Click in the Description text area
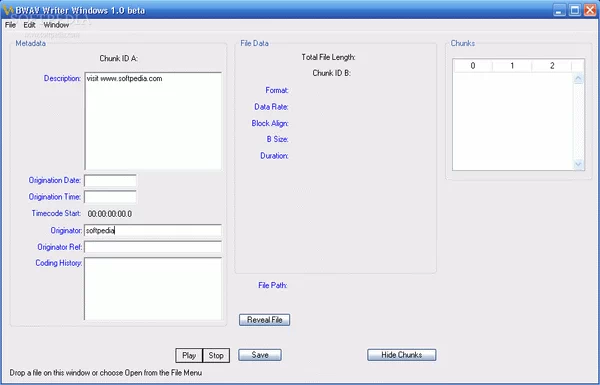The image size is (600, 385). [x=153, y=121]
